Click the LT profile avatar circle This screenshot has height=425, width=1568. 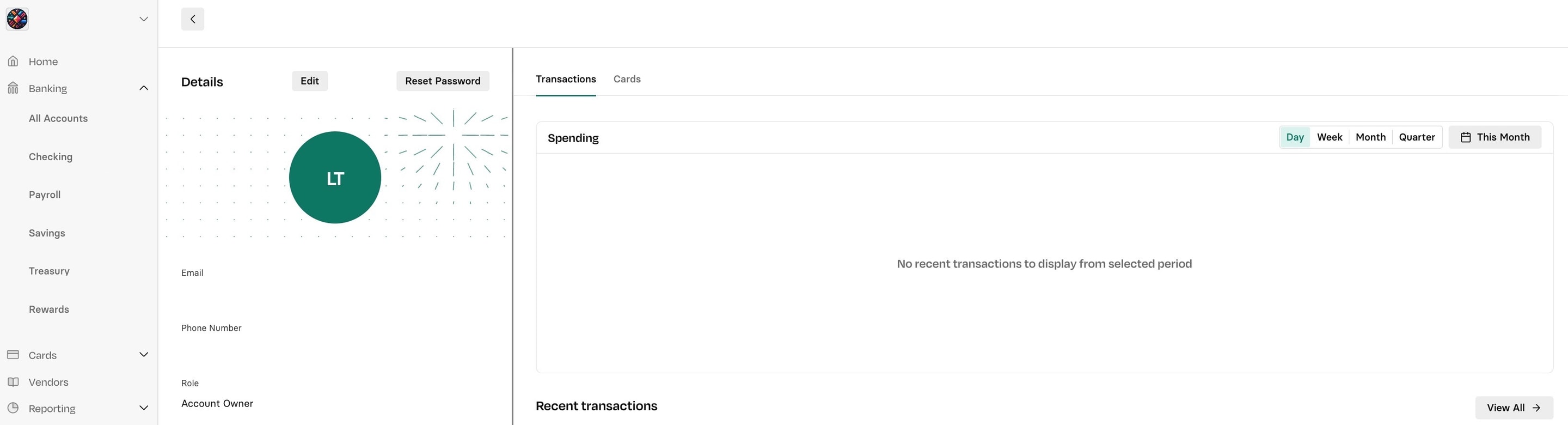click(x=335, y=177)
